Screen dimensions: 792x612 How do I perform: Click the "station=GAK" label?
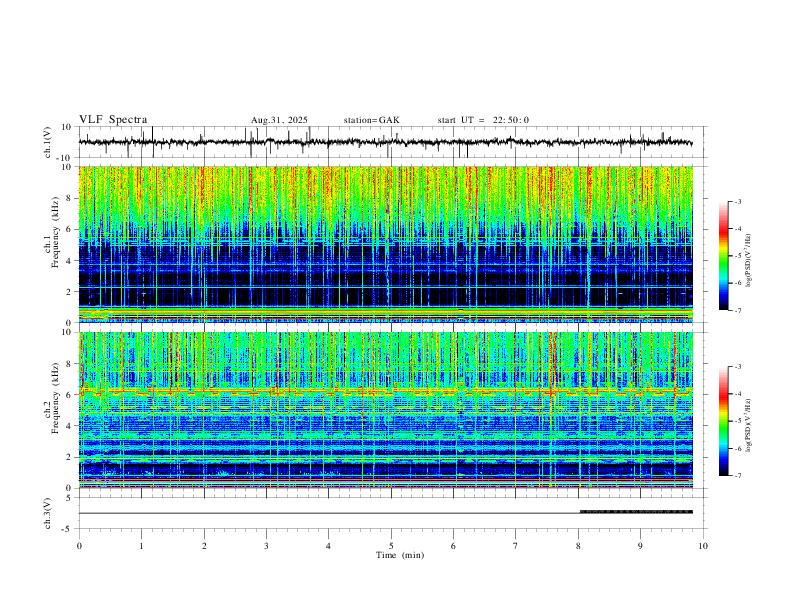click(x=372, y=120)
